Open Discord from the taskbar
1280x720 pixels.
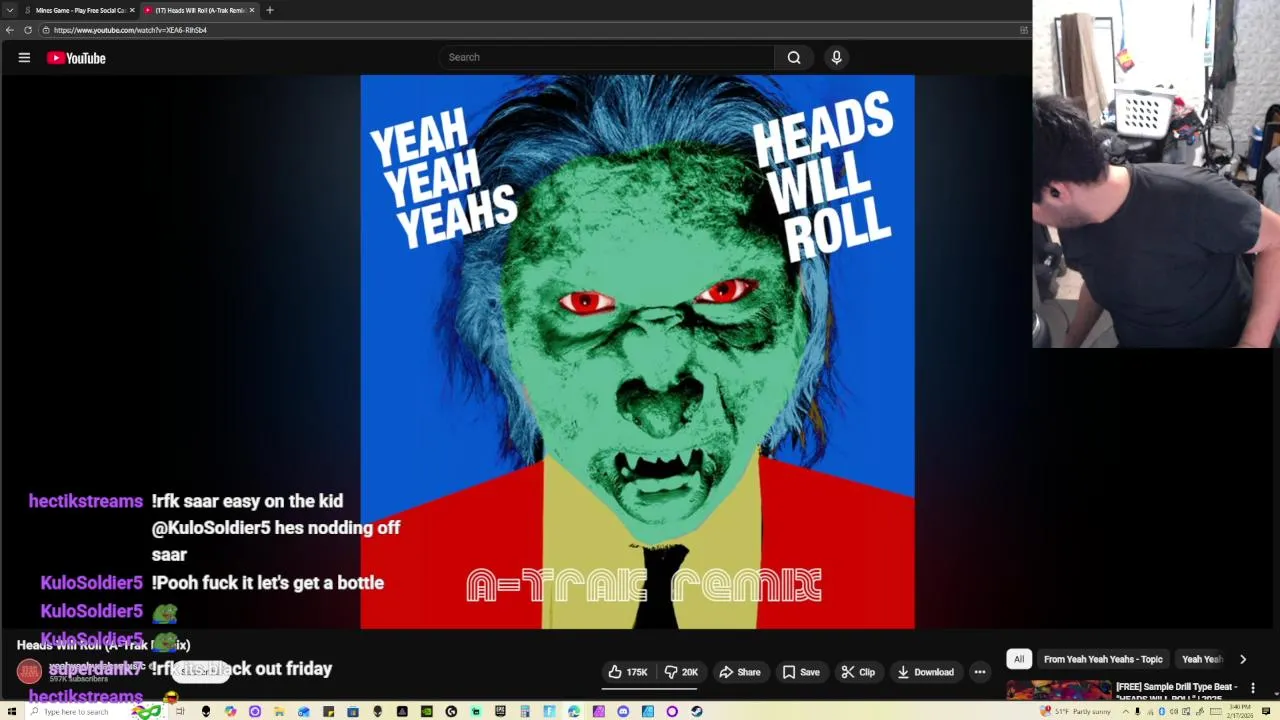click(x=623, y=711)
